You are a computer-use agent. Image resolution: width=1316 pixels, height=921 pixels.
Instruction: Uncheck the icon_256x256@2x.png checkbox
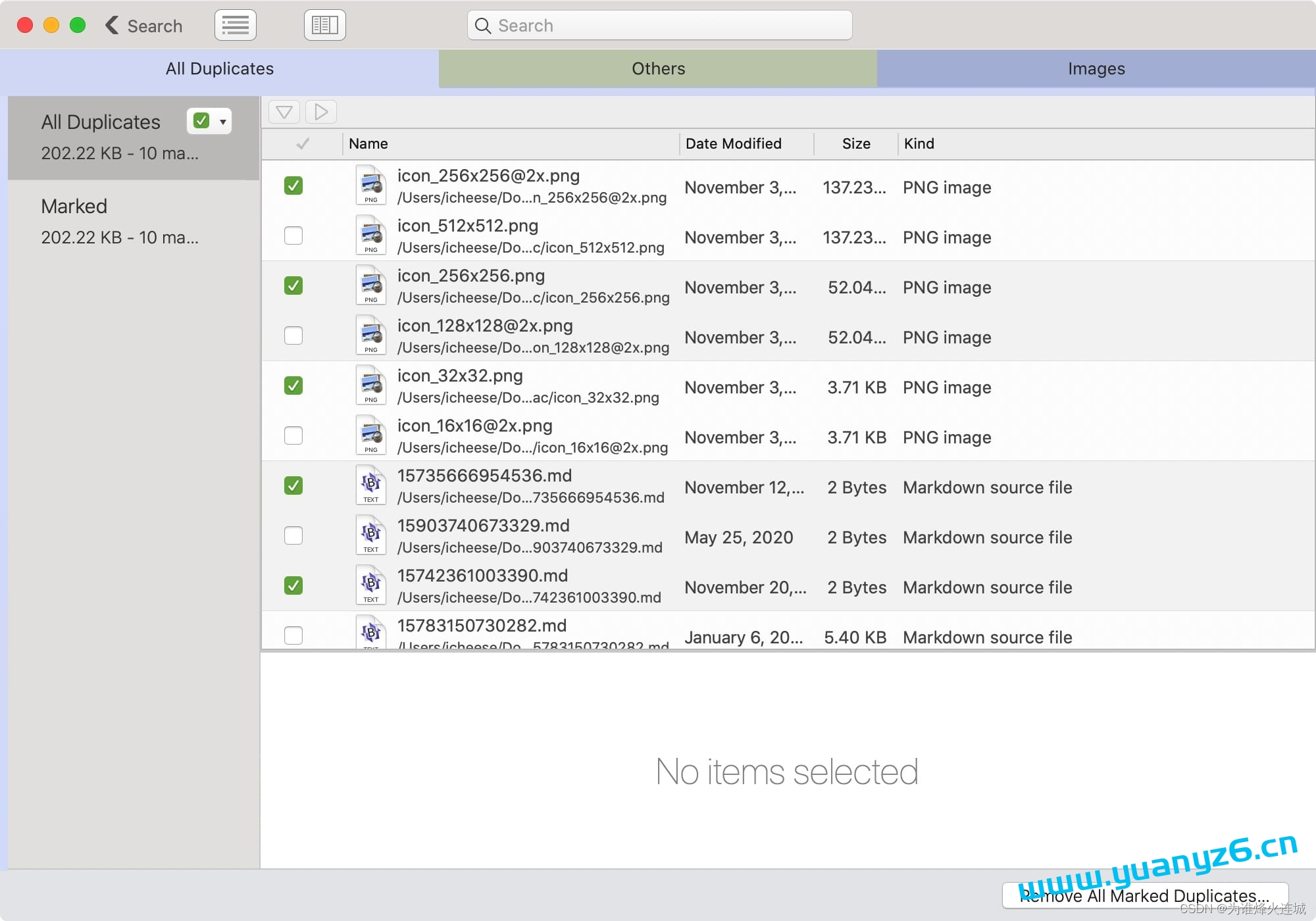[293, 186]
